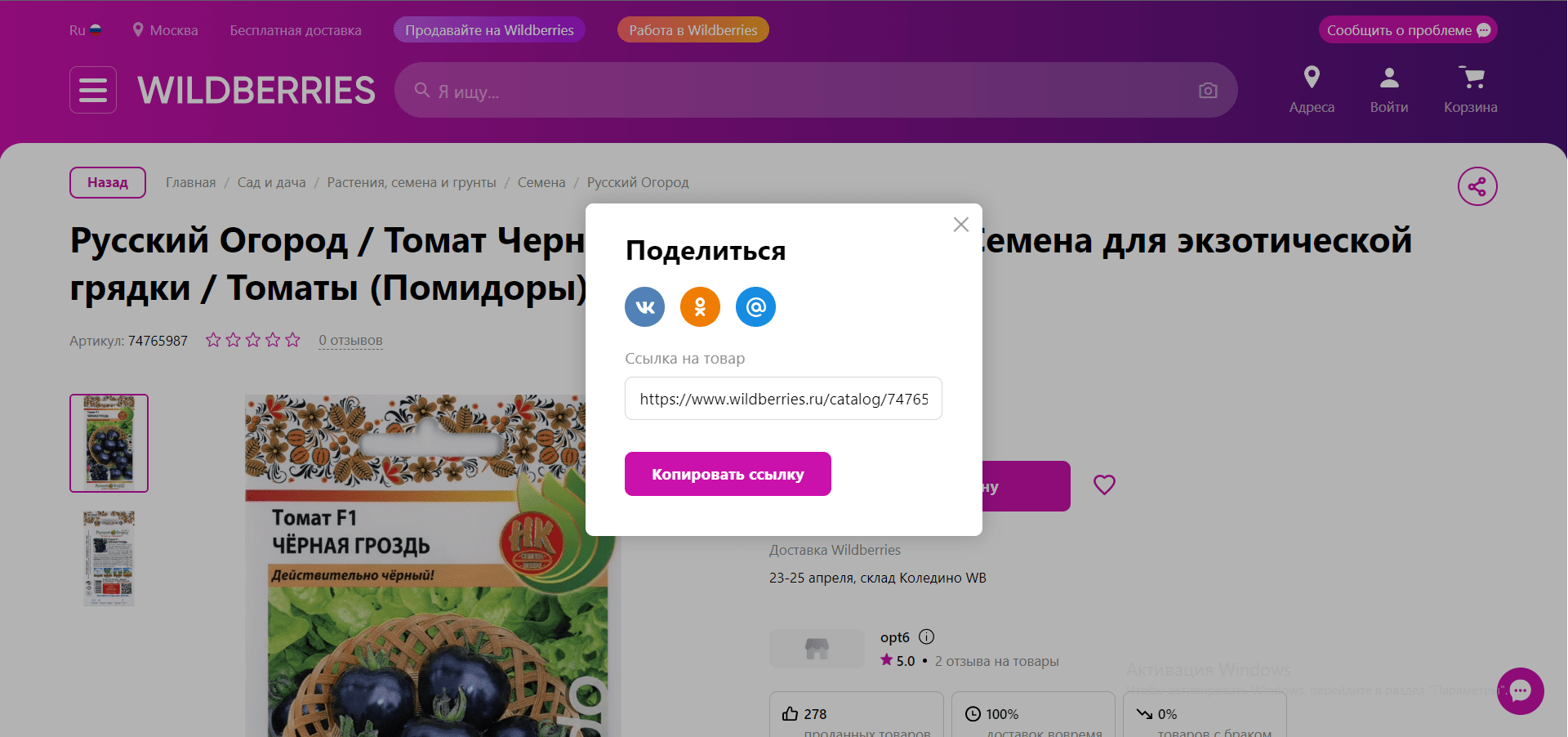Change language Ru selector

tap(86, 30)
